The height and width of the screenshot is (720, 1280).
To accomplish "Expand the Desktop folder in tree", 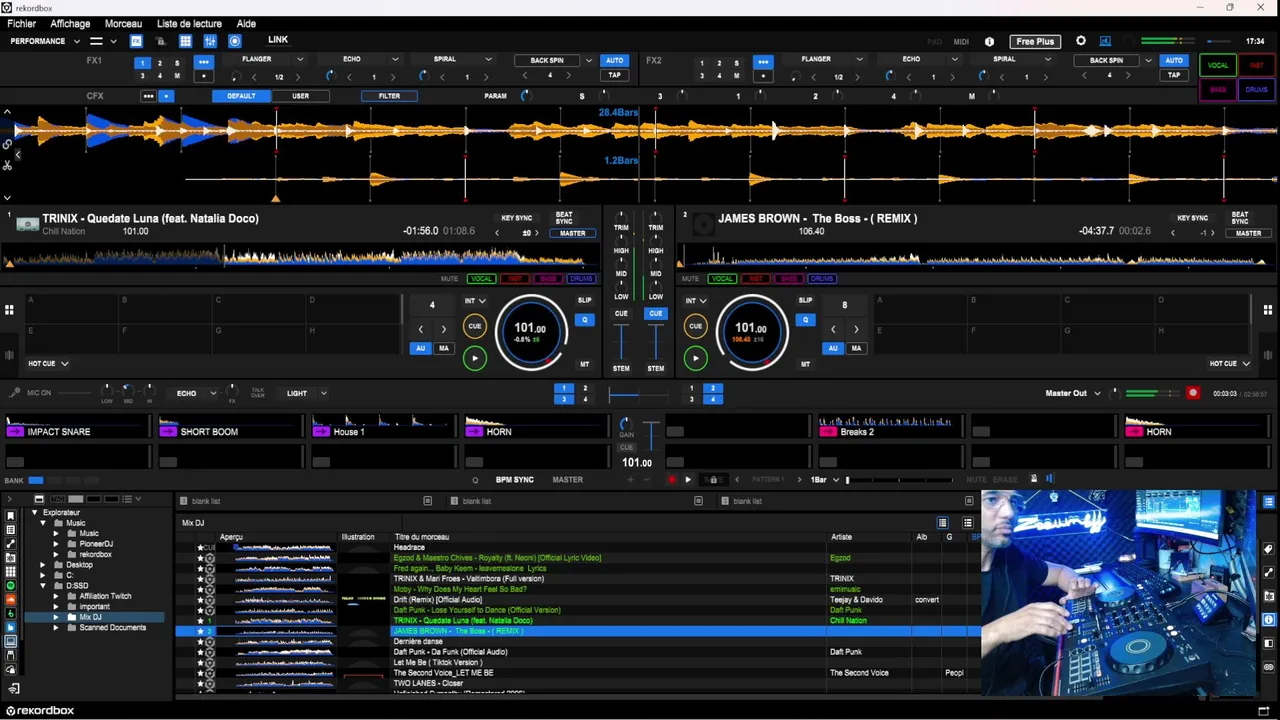I will [44, 565].
